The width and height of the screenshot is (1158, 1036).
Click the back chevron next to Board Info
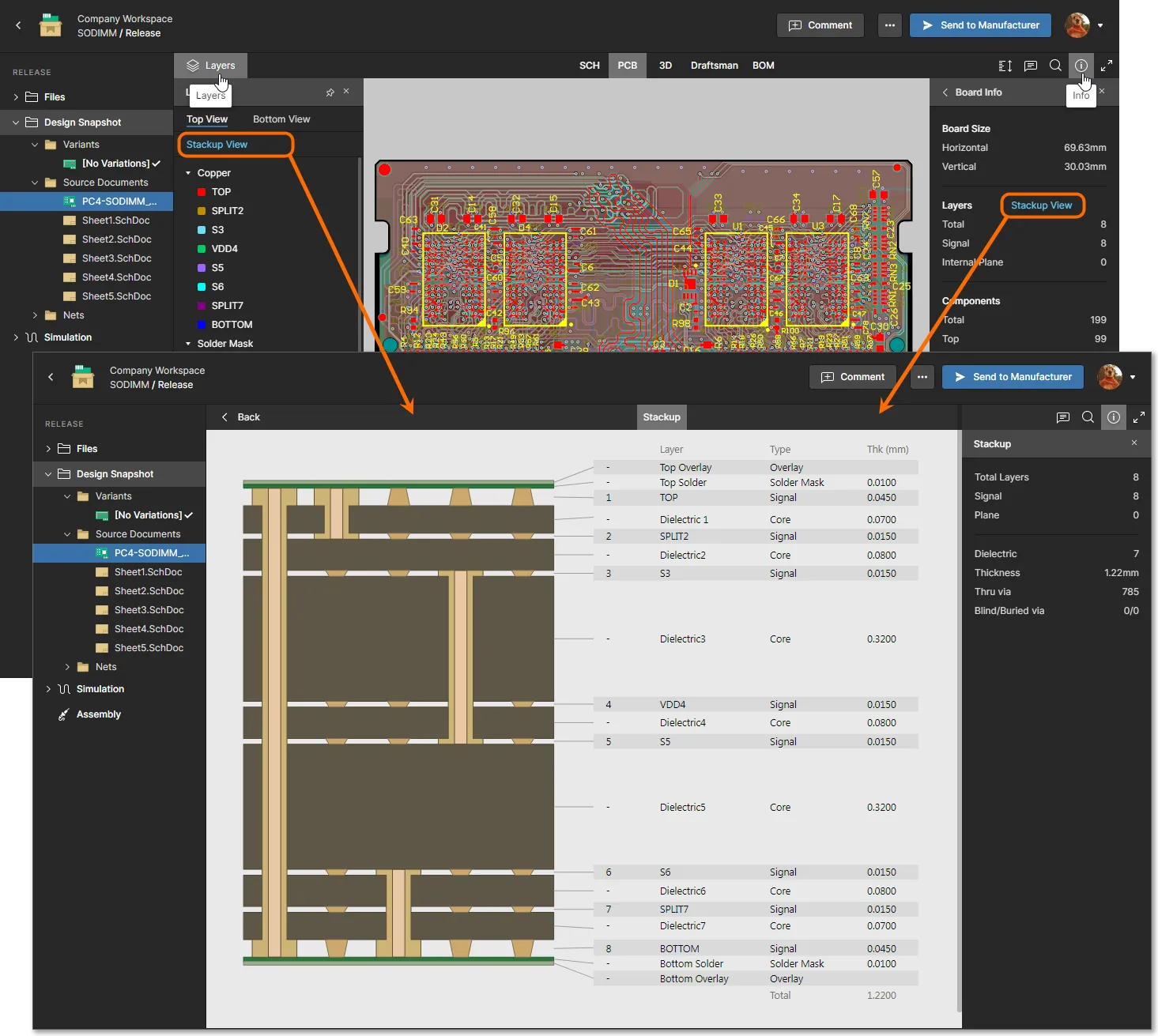945,92
